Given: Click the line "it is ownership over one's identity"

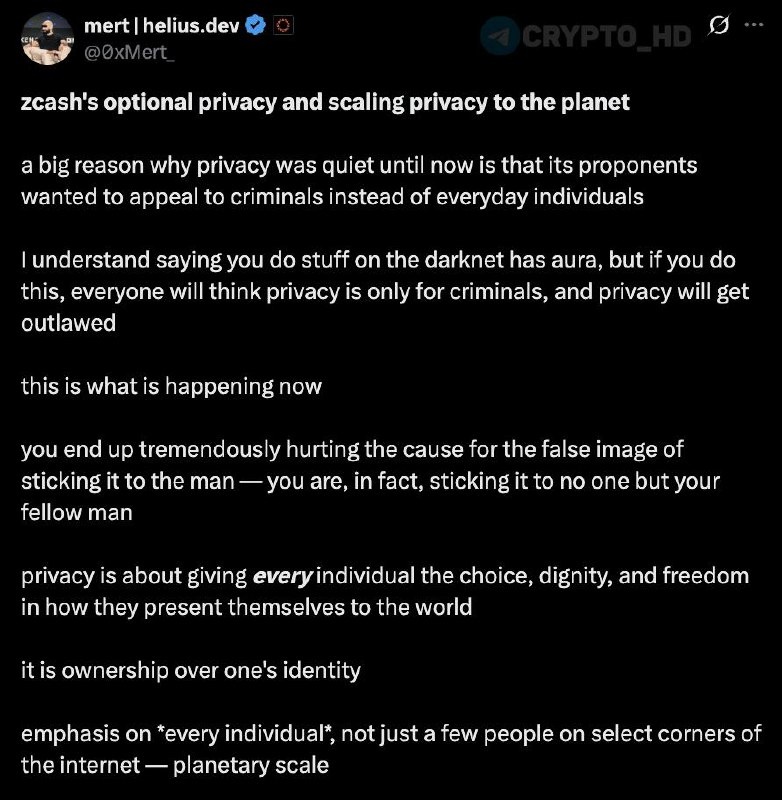Looking at the screenshot, I should (191, 669).
